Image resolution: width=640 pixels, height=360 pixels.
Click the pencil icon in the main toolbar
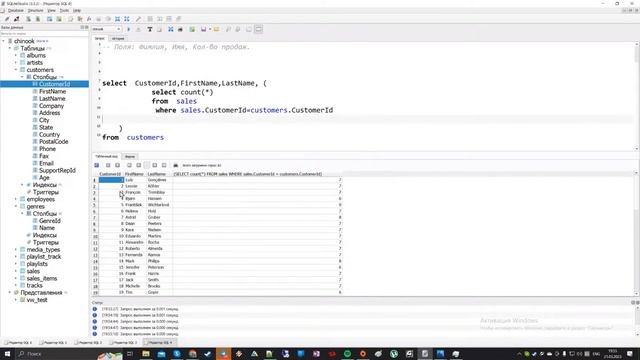pyautogui.click(x=7, y=19)
